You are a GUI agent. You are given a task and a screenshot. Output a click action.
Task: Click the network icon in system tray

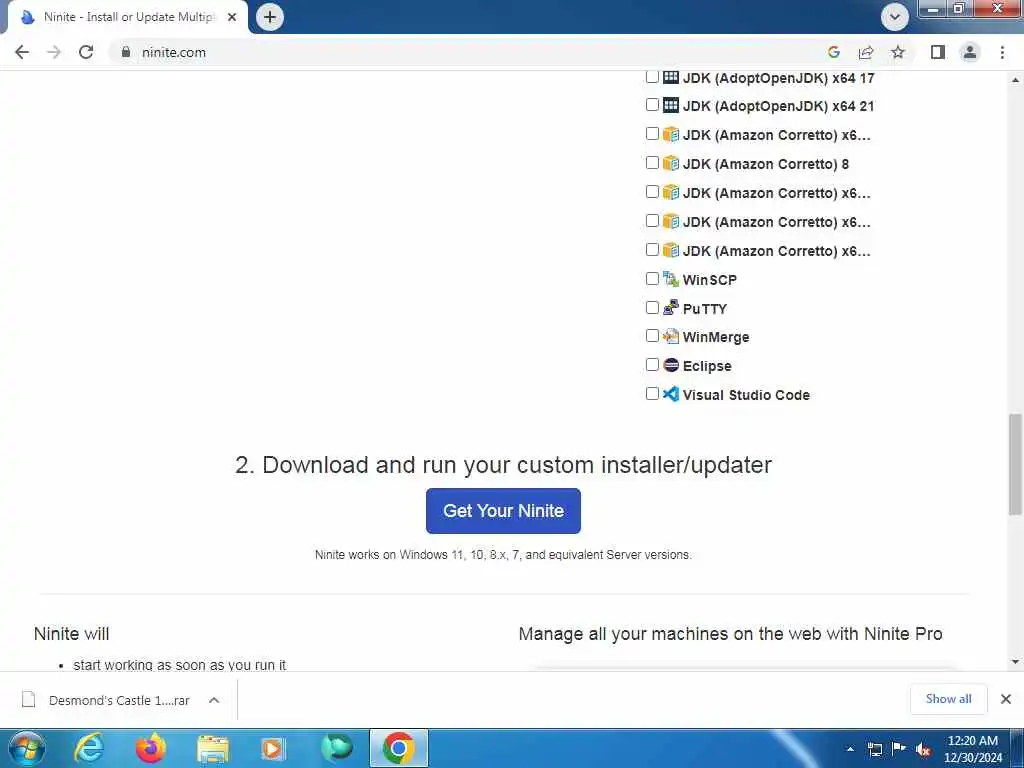point(875,749)
